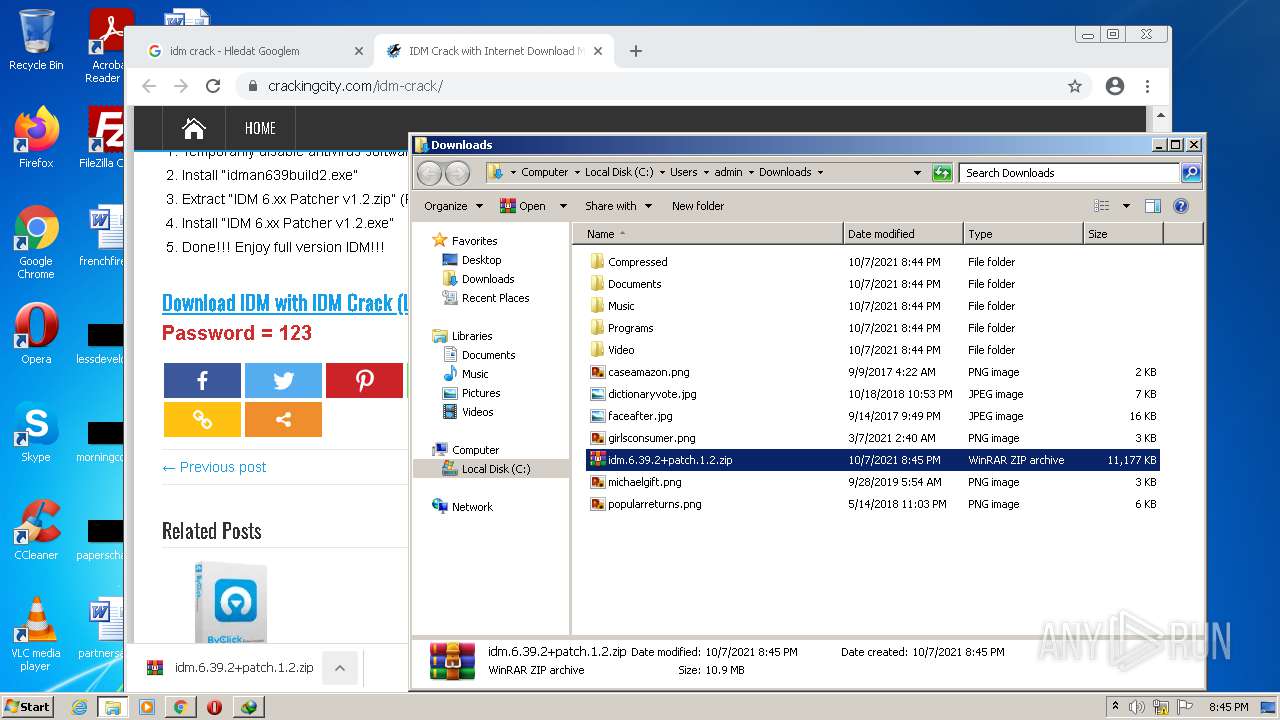
Task: Select Downloads under Favorites
Action: (x=488, y=279)
